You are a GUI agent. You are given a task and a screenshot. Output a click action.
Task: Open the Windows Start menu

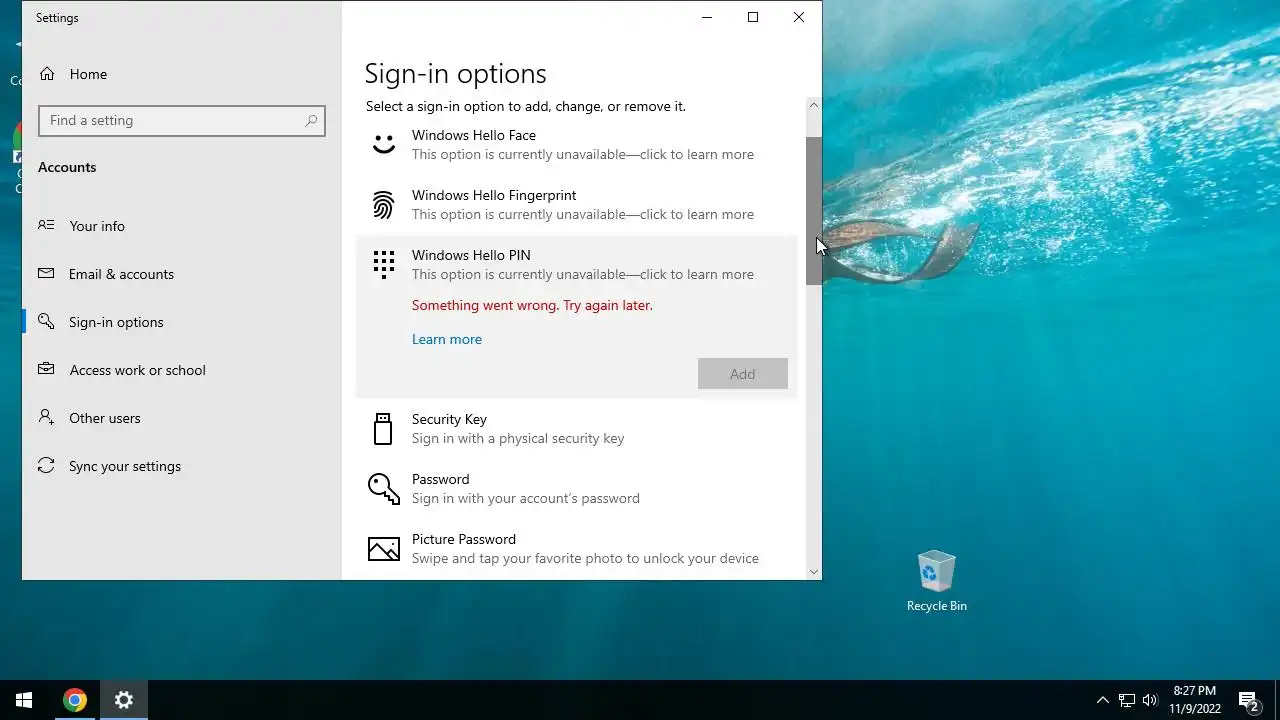[x=24, y=700]
